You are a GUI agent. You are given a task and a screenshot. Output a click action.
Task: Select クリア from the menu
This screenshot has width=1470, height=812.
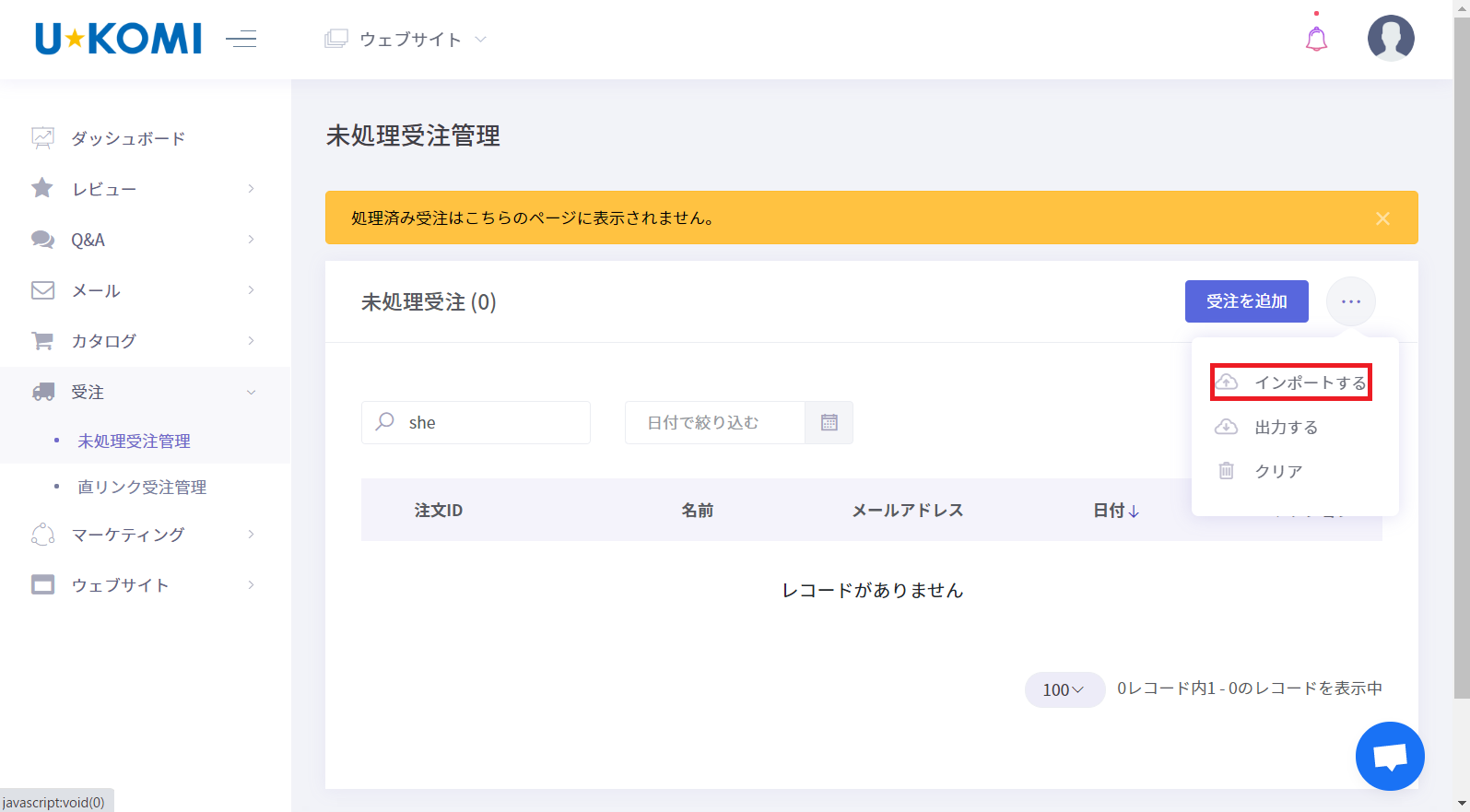1278,471
